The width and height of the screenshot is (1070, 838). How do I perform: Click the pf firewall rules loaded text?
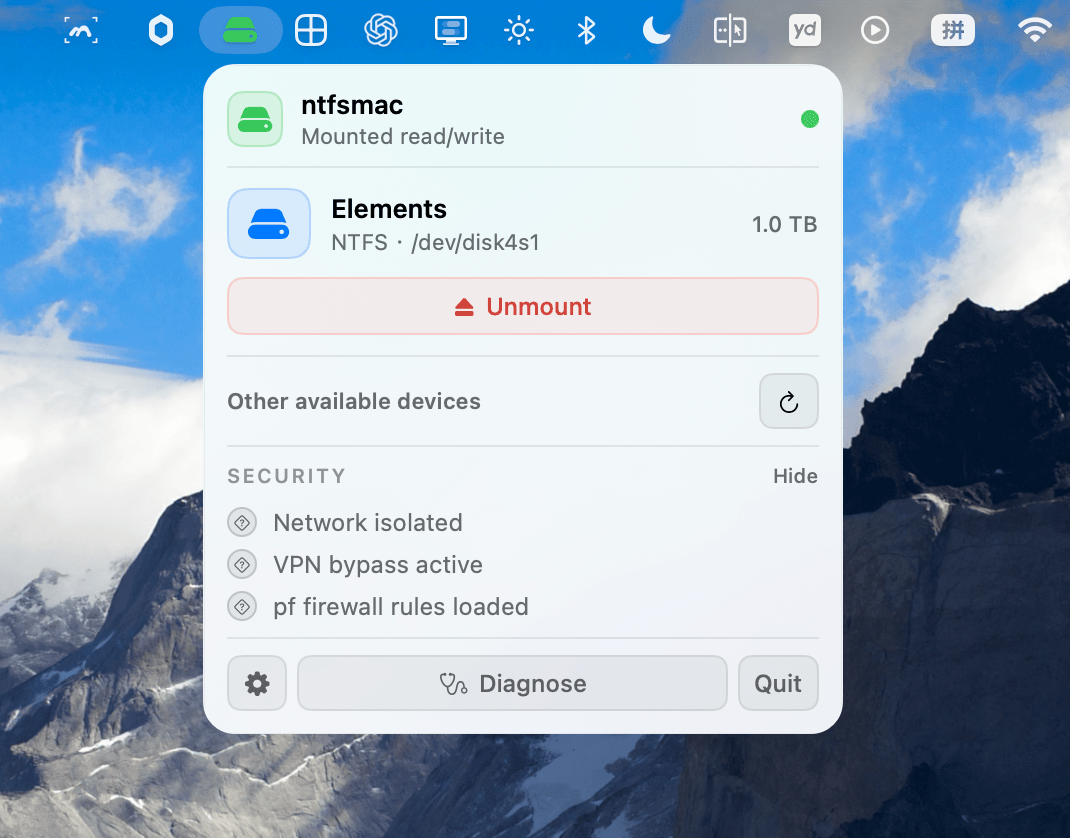[x=401, y=606]
